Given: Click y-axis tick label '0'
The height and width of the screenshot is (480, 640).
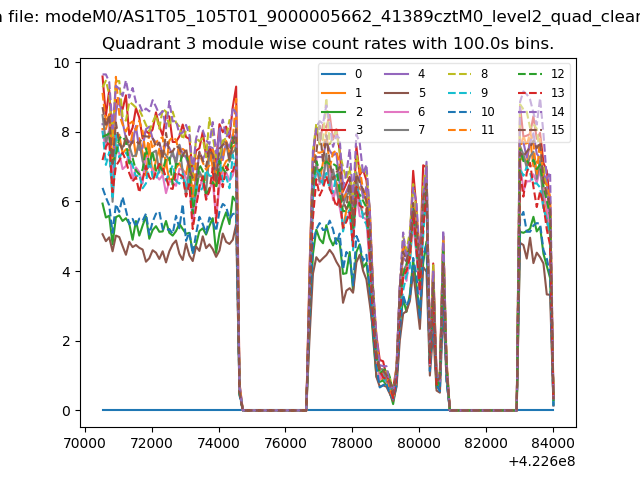Looking at the screenshot, I should (x=66, y=411).
